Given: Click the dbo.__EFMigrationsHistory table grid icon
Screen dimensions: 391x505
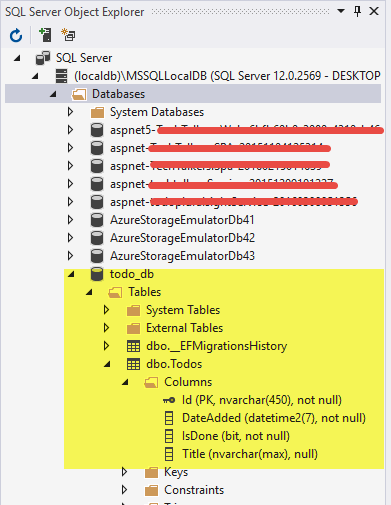Looking at the screenshot, I should coord(133,346).
